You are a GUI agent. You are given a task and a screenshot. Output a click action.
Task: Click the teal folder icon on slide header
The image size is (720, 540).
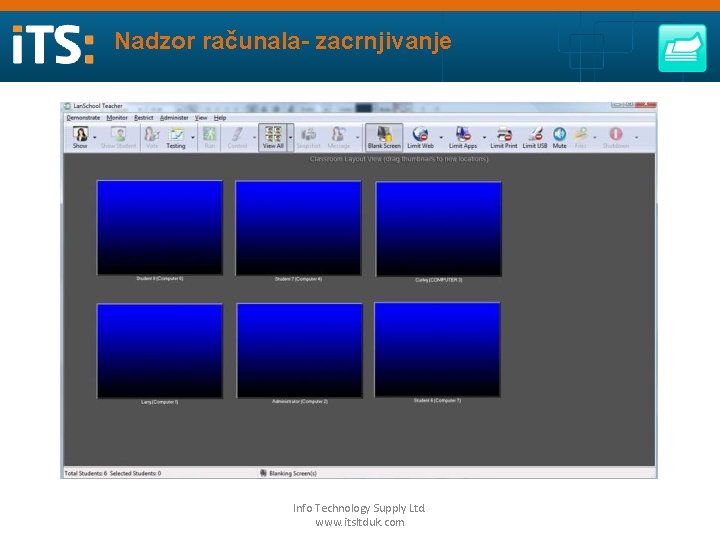(682, 48)
